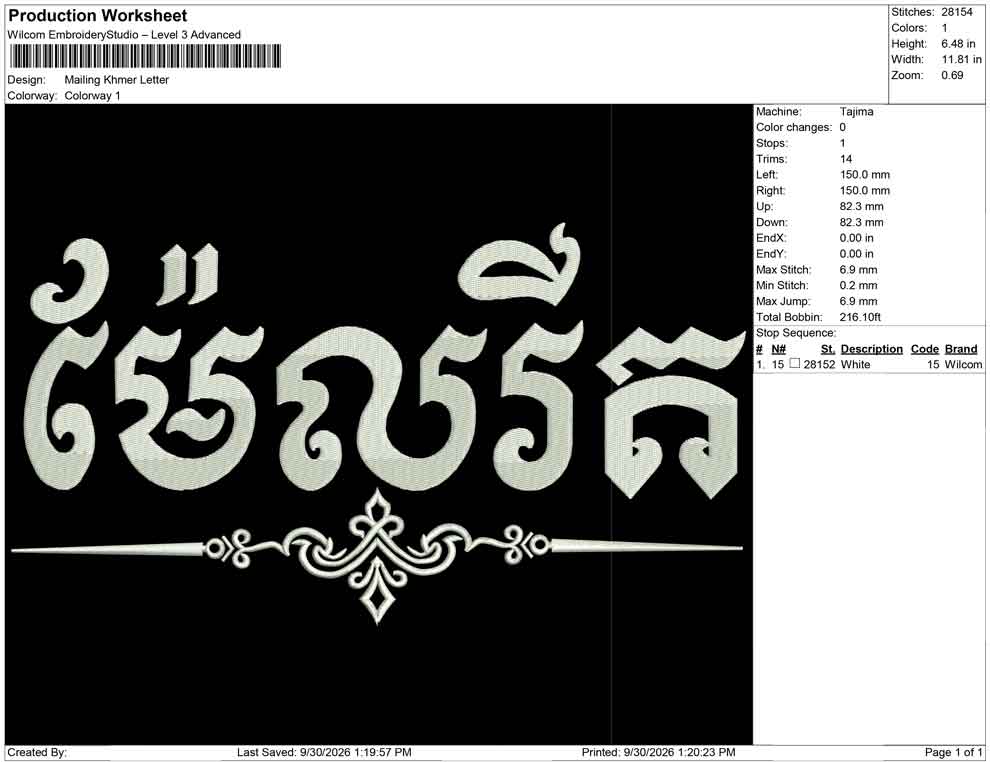This screenshot has height=762, width=990.
Task: Click the Left value '150.0 mm'
Action: (x=865, y=175)
